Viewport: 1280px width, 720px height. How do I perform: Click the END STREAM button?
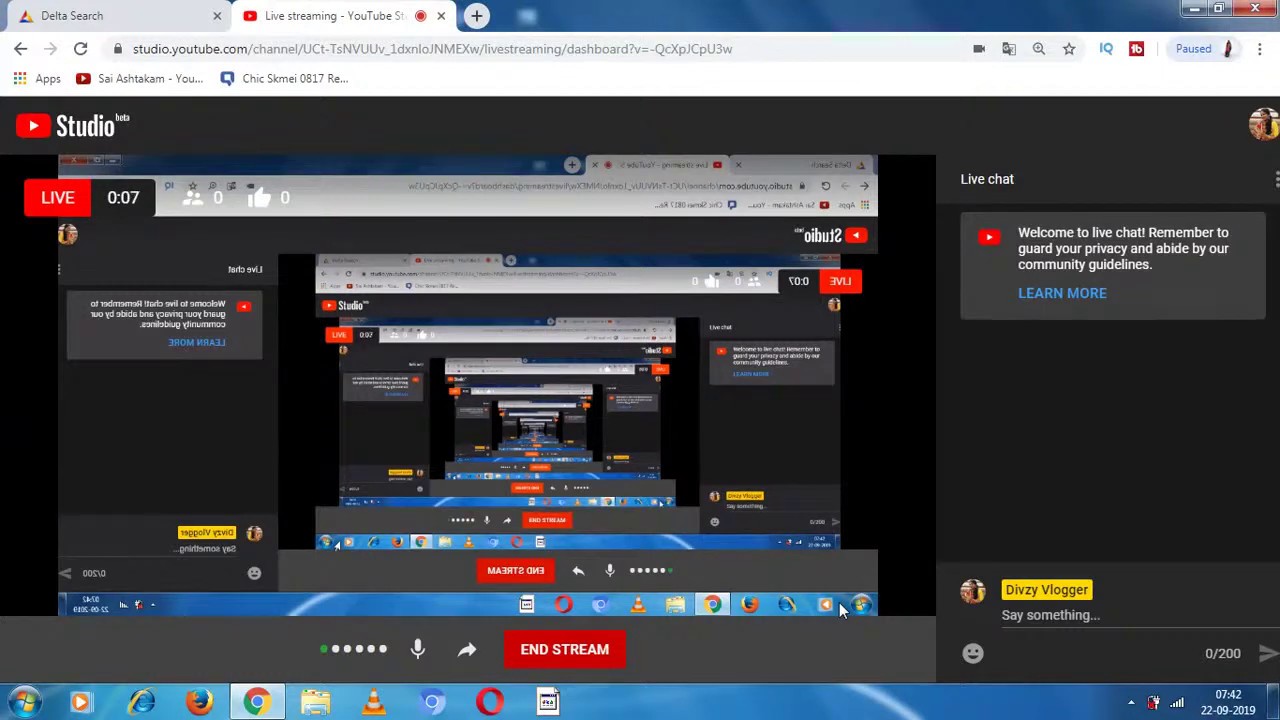click(x=564, y=649)
